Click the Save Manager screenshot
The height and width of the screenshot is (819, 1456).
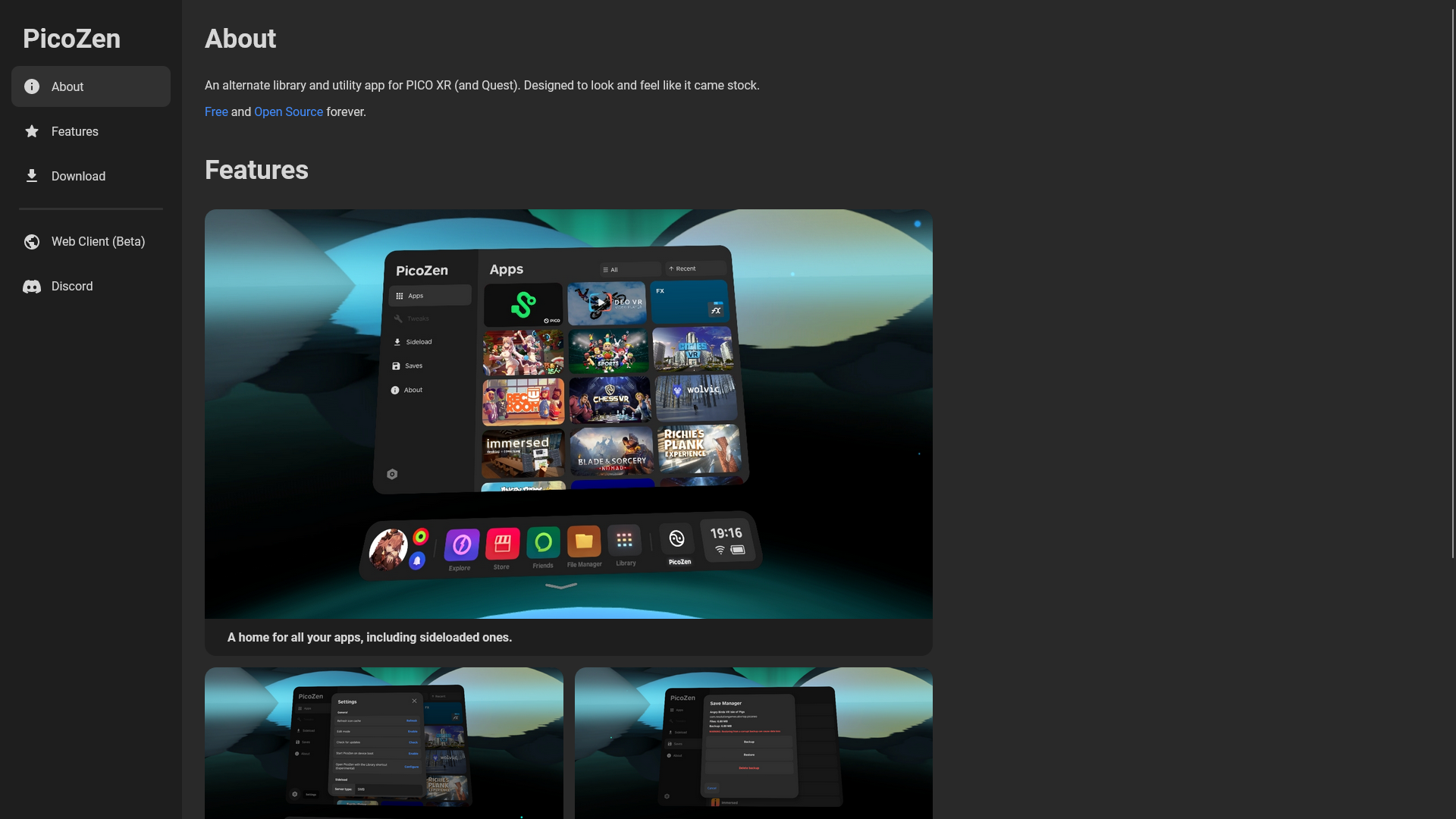point(753,742)
